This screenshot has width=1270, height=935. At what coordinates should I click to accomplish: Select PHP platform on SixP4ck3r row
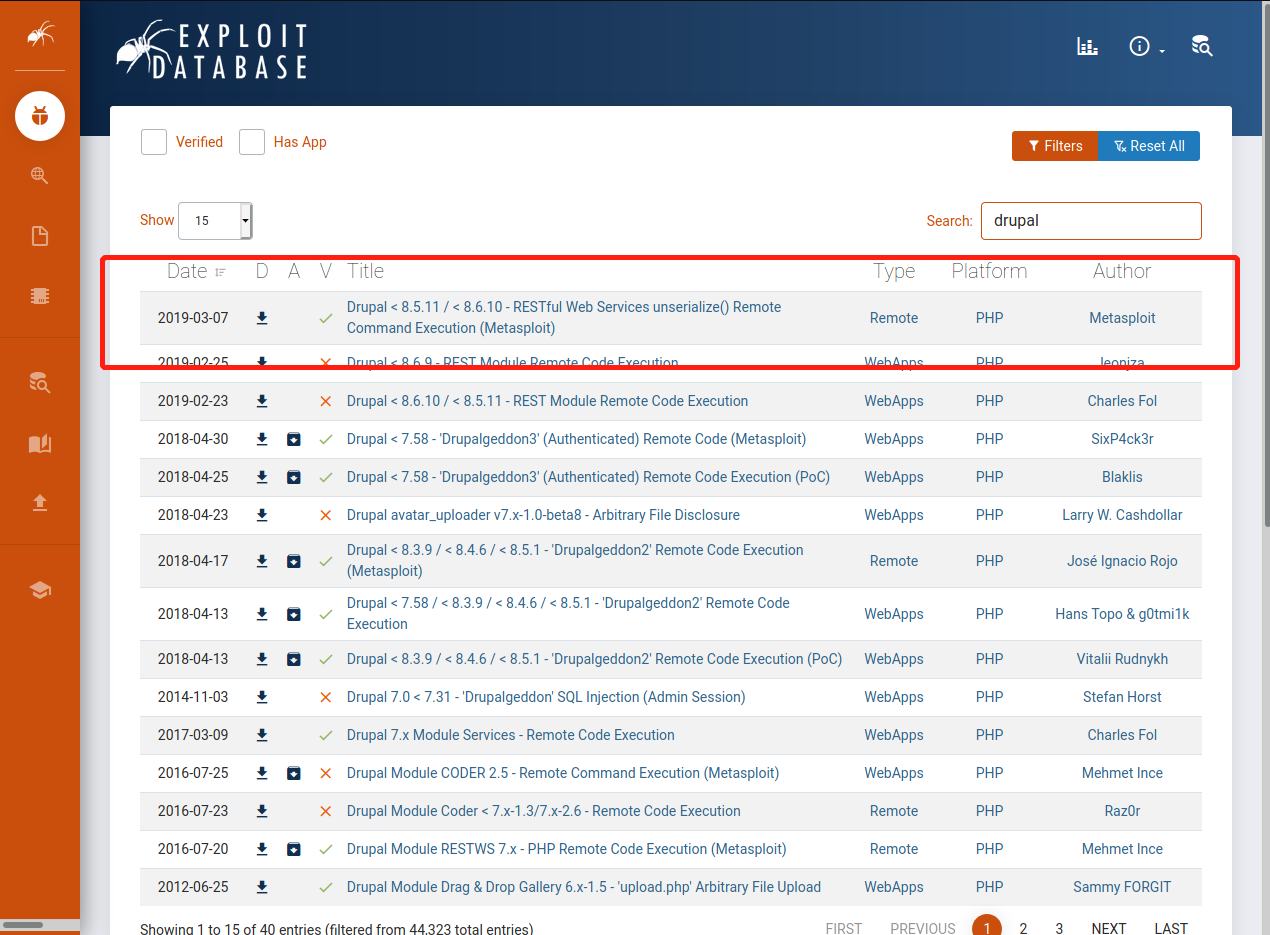coord(989,439)
